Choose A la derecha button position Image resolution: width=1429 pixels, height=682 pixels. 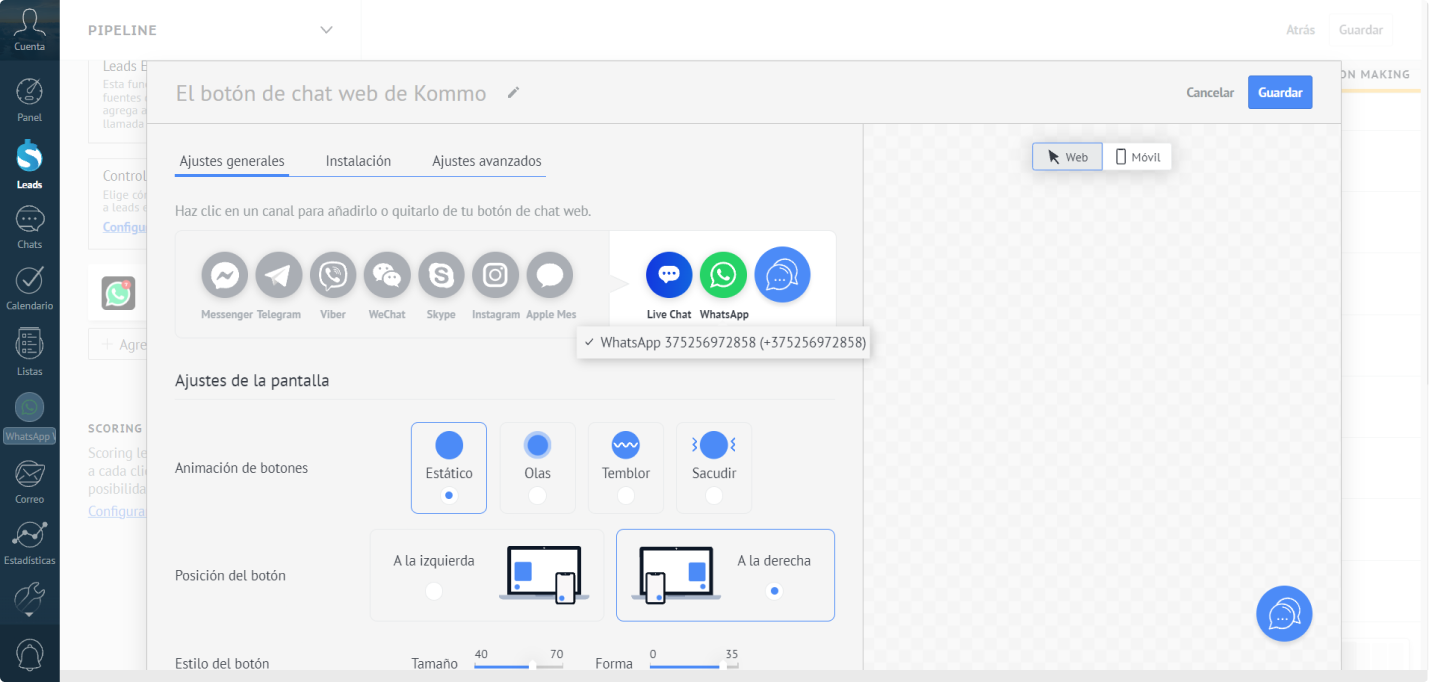coord(774,591)
